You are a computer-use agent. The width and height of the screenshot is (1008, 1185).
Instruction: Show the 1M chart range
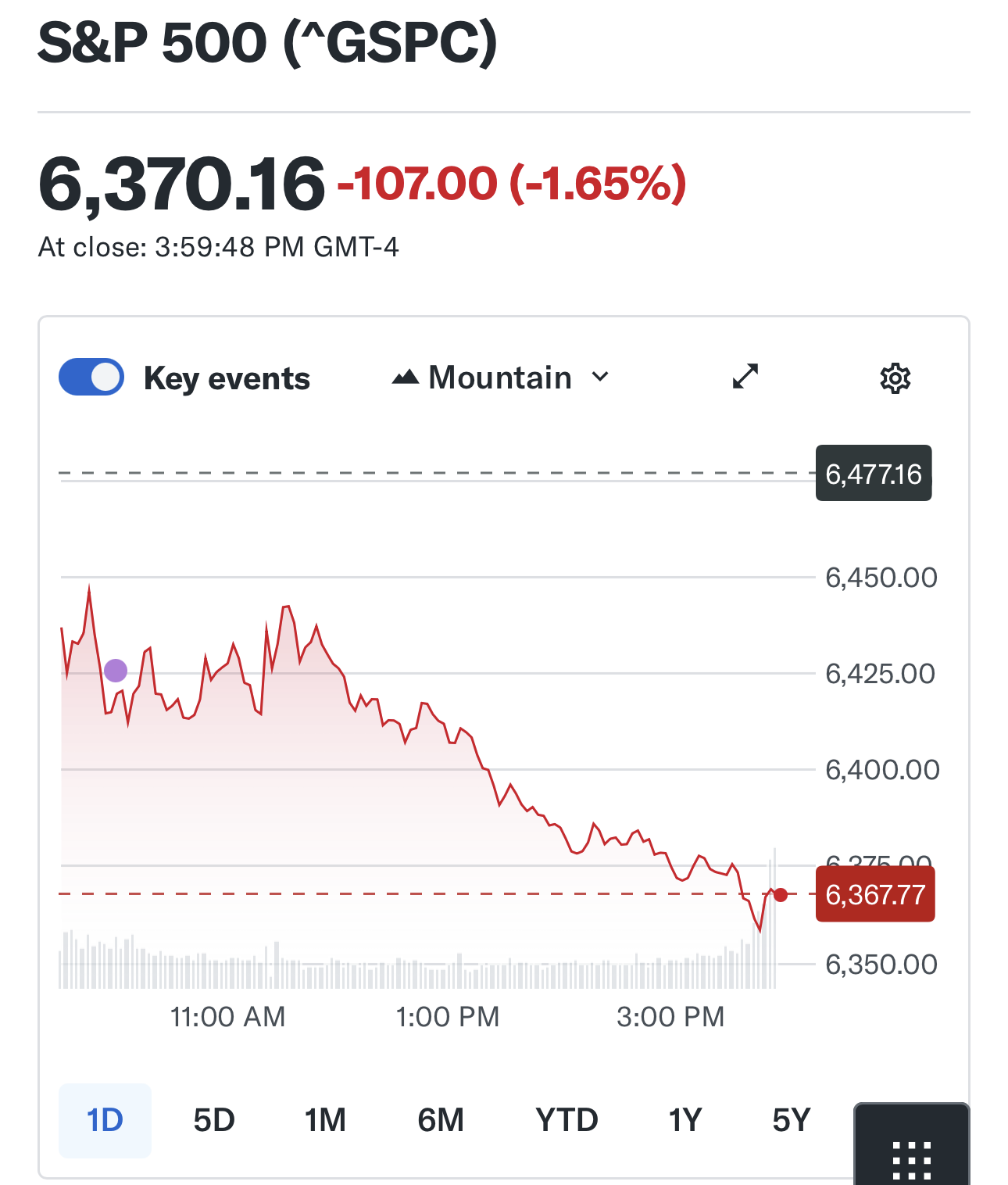(x=325, y=1120)
